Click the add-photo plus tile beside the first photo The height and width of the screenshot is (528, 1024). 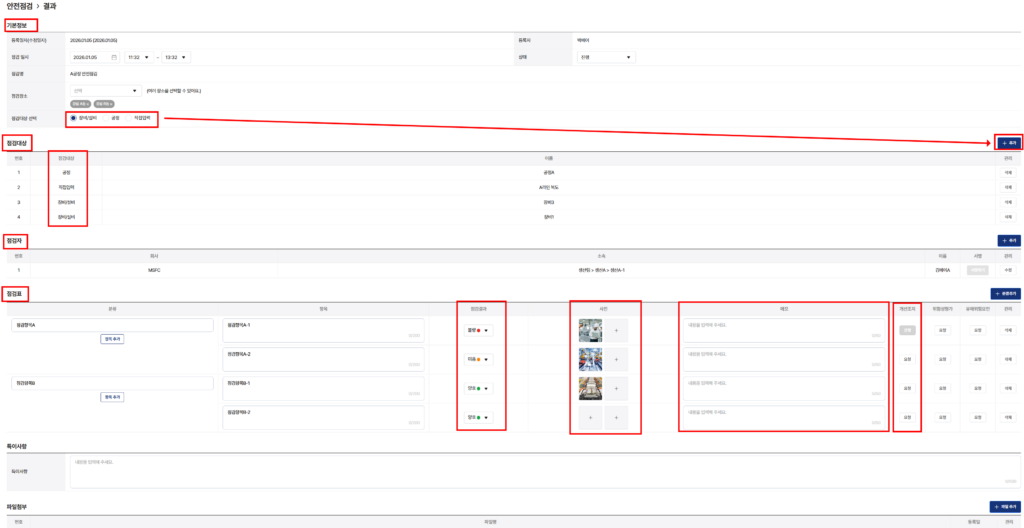tap(616, 331)
